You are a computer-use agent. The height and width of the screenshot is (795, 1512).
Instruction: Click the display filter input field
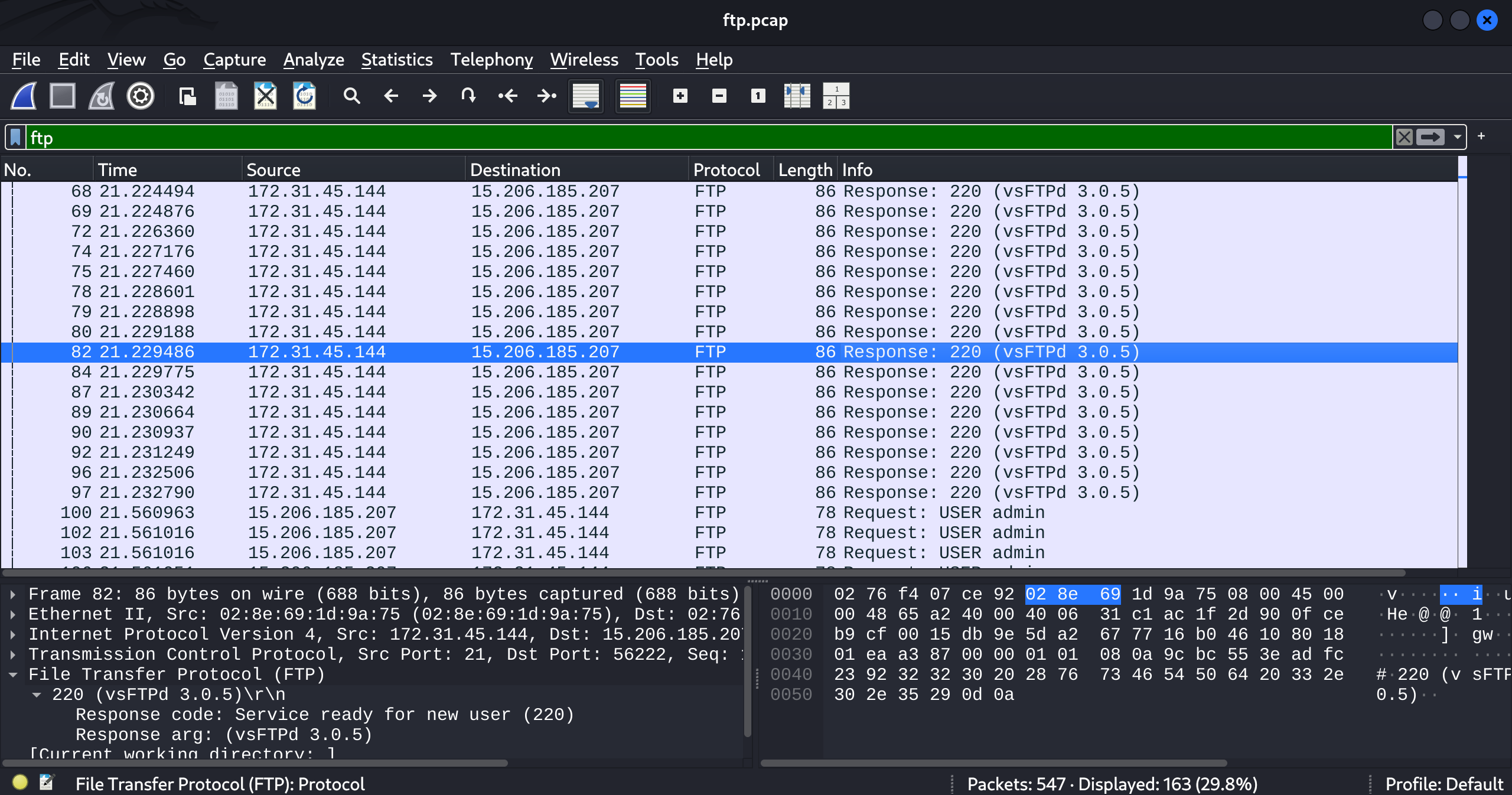pyautogui.click(x=709, y=138)
